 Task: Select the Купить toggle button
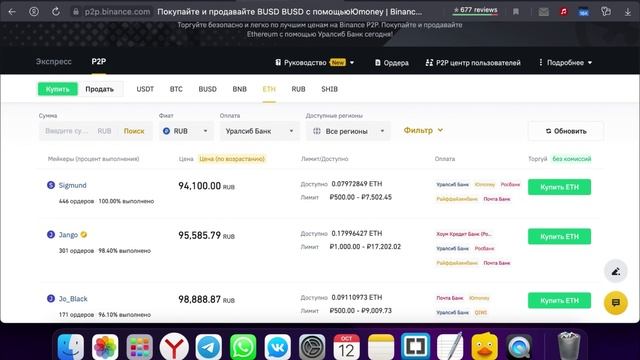(x=58, y=89)
